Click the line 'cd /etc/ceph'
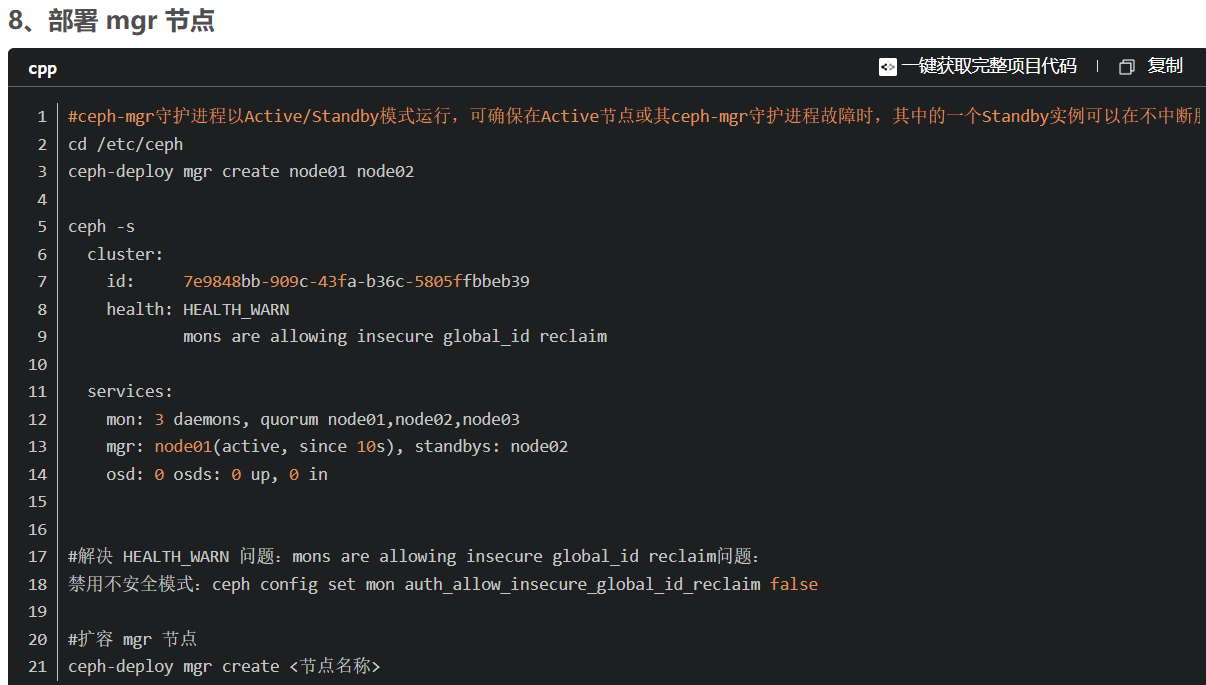This screenshot has height=685, width=1206. point(126,144)
